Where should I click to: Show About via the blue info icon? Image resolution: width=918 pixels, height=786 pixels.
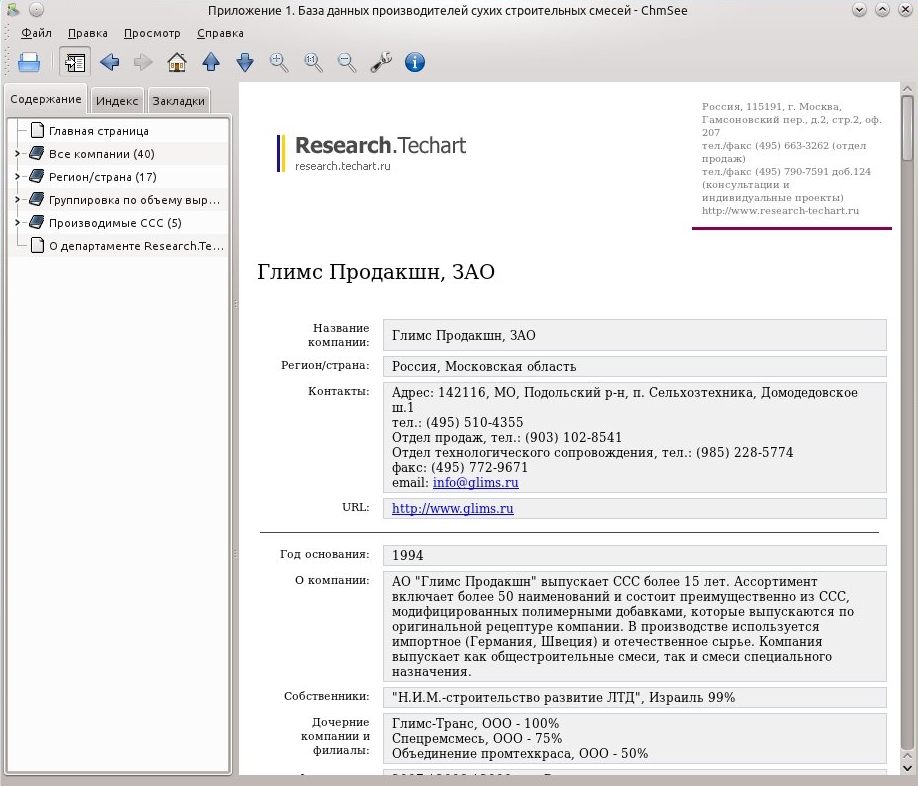[x=415, y=62]
